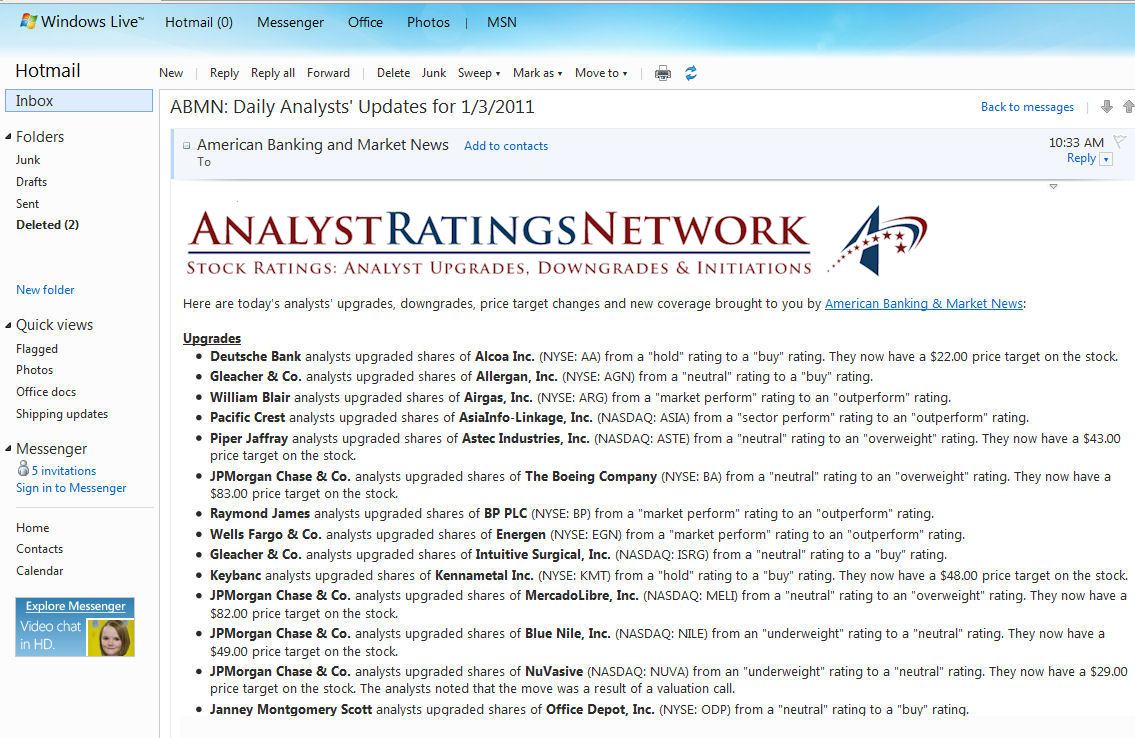This screenshot has width=1135, height=738.
Task: Open Photos in the top navigation bar
Action: coord(429,22)
